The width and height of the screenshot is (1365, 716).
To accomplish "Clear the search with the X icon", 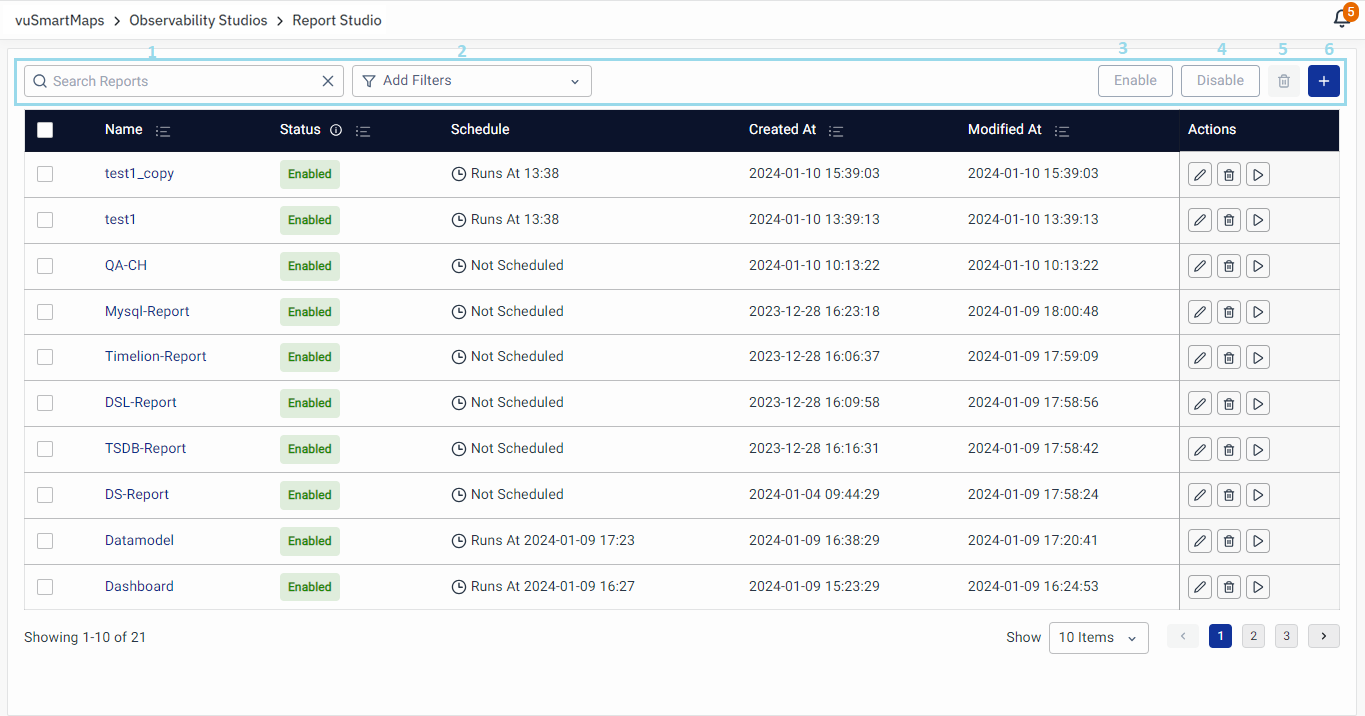I will [328, 81].
